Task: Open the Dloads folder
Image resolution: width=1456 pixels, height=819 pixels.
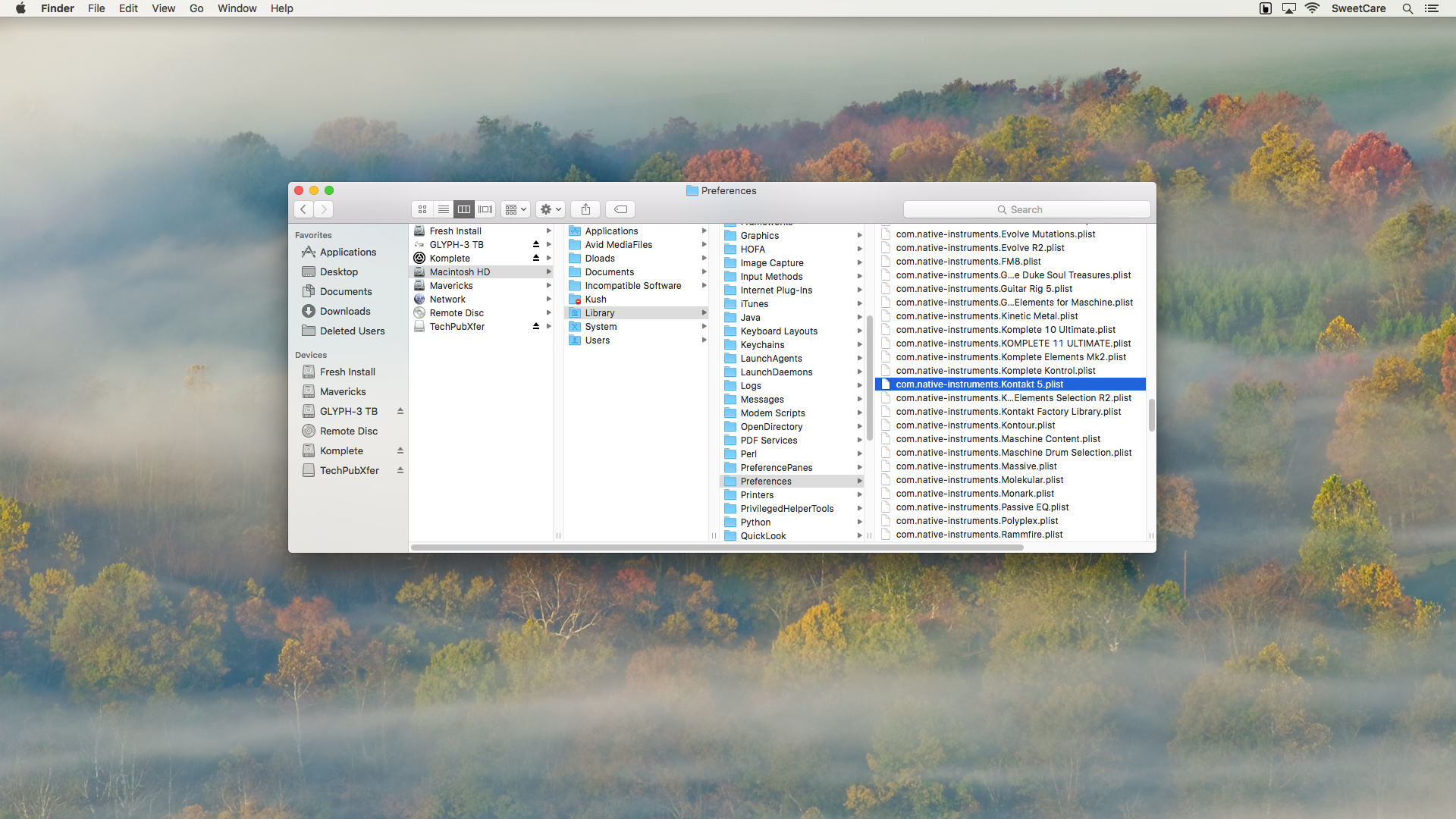Action: click(x=637, y=258)
